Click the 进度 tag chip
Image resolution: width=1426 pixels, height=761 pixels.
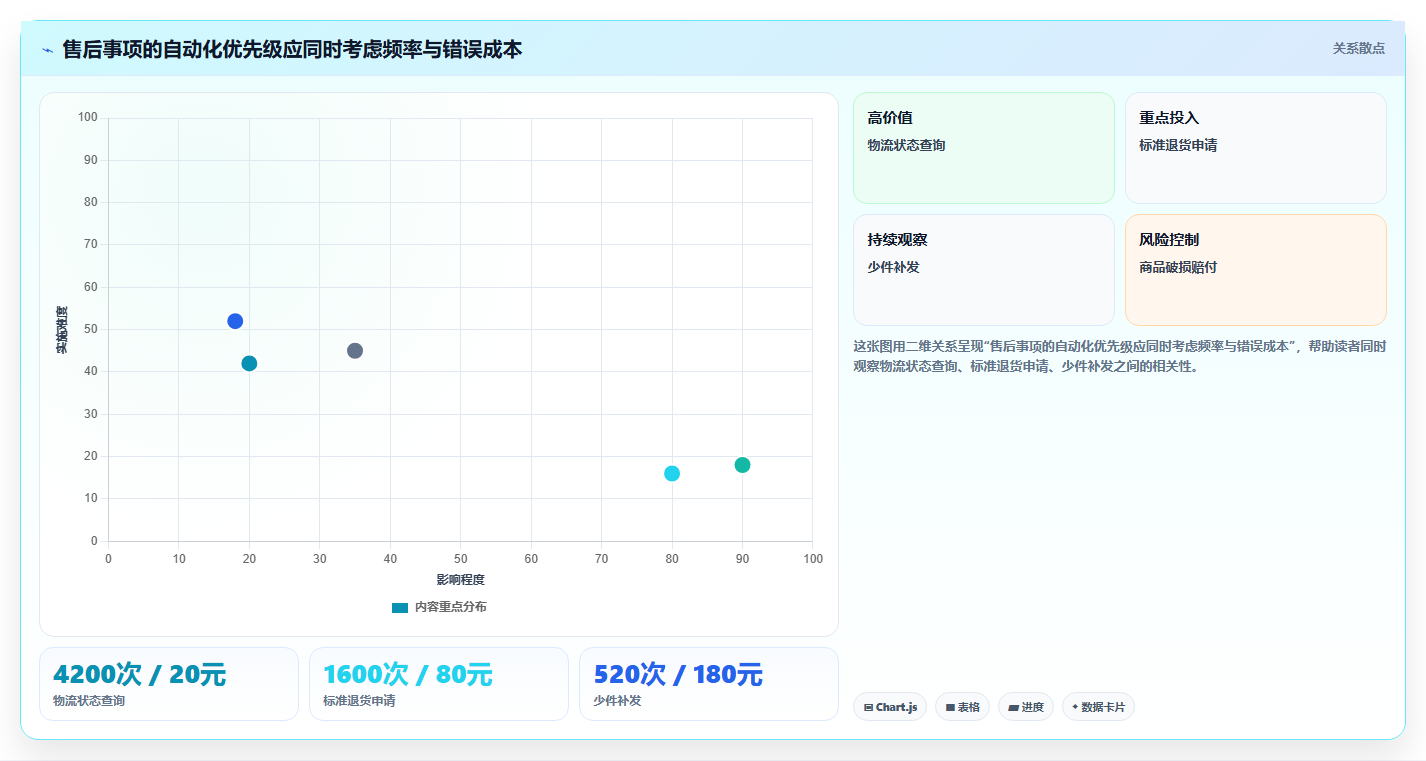tap(1026, 707)
